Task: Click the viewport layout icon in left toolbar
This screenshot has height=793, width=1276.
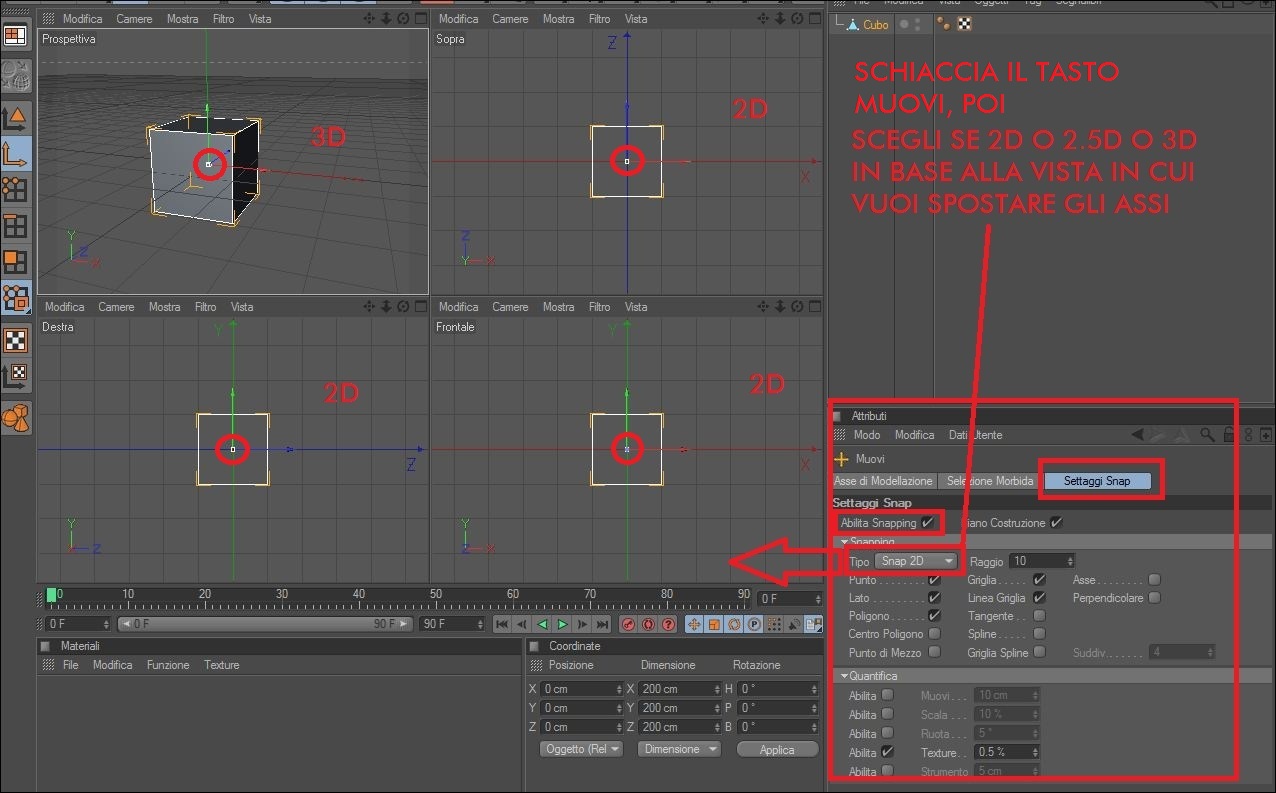Action: click(15, 36)
